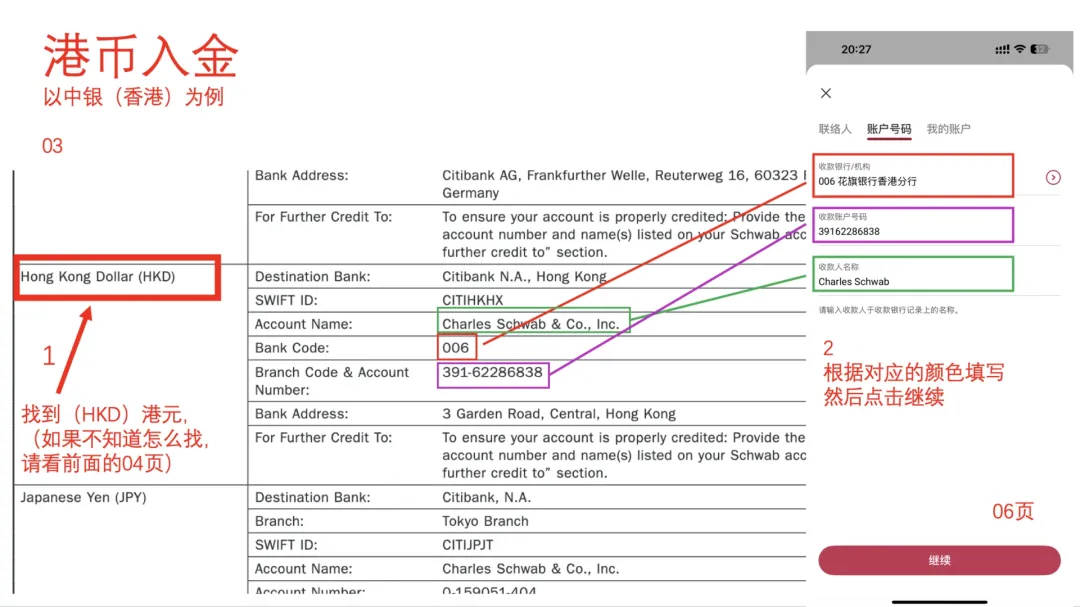1080x607 pixels.
Task: Click address 3 Garden Road, Central, Hong Kong
Action: (559, 414)
